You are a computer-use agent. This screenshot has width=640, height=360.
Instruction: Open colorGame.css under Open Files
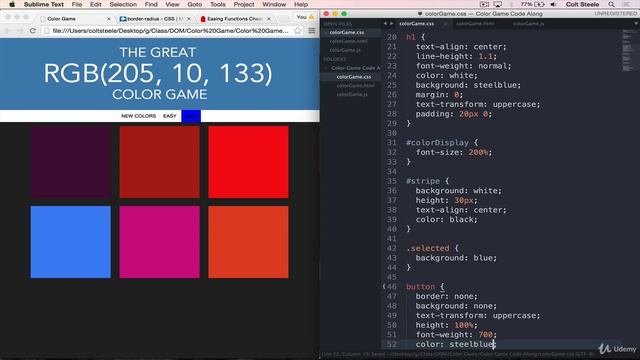347,32
